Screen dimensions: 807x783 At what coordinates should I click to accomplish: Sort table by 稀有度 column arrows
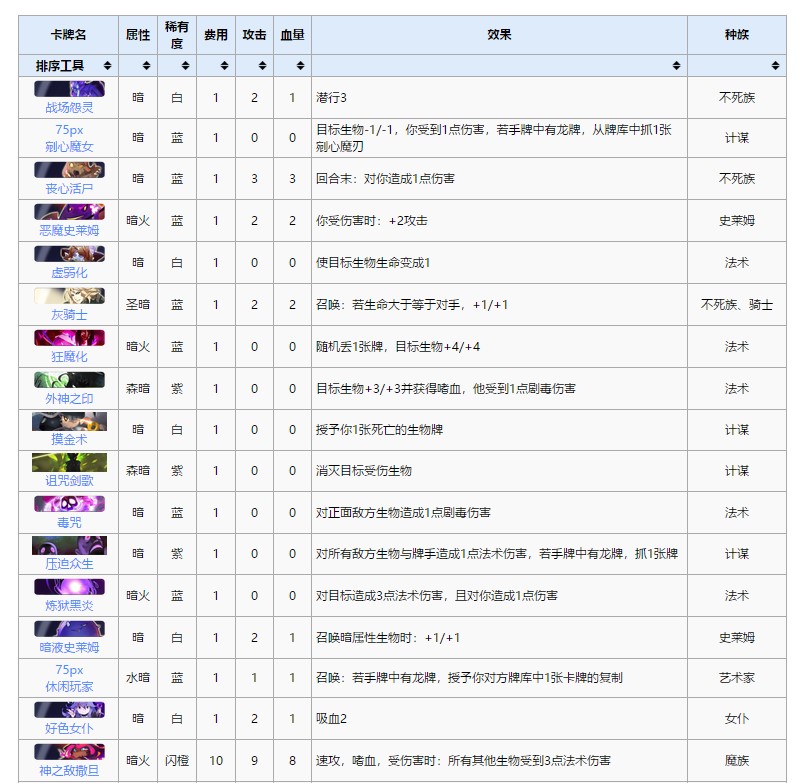click(185, 66)
